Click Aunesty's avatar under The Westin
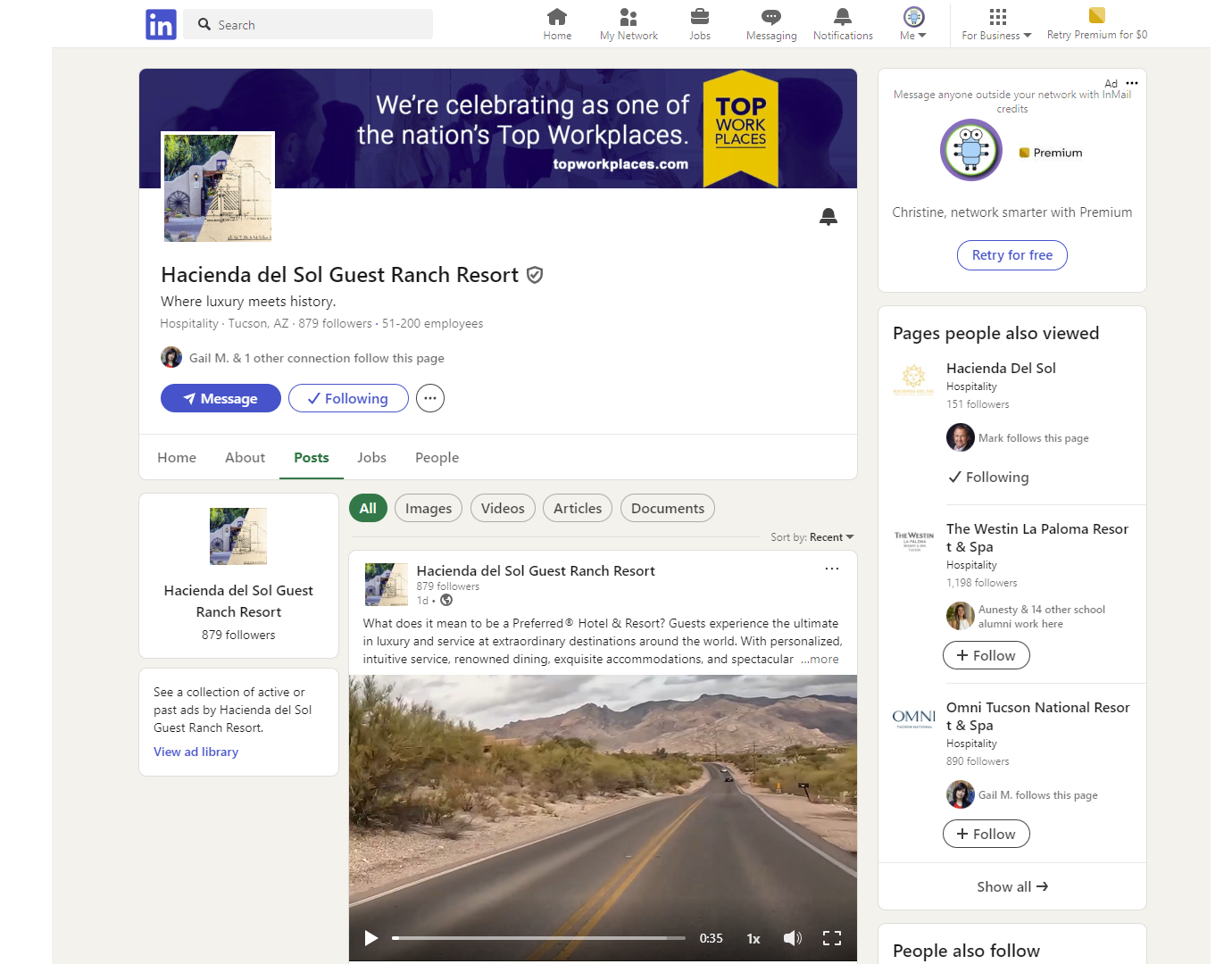 click(961, 616)
